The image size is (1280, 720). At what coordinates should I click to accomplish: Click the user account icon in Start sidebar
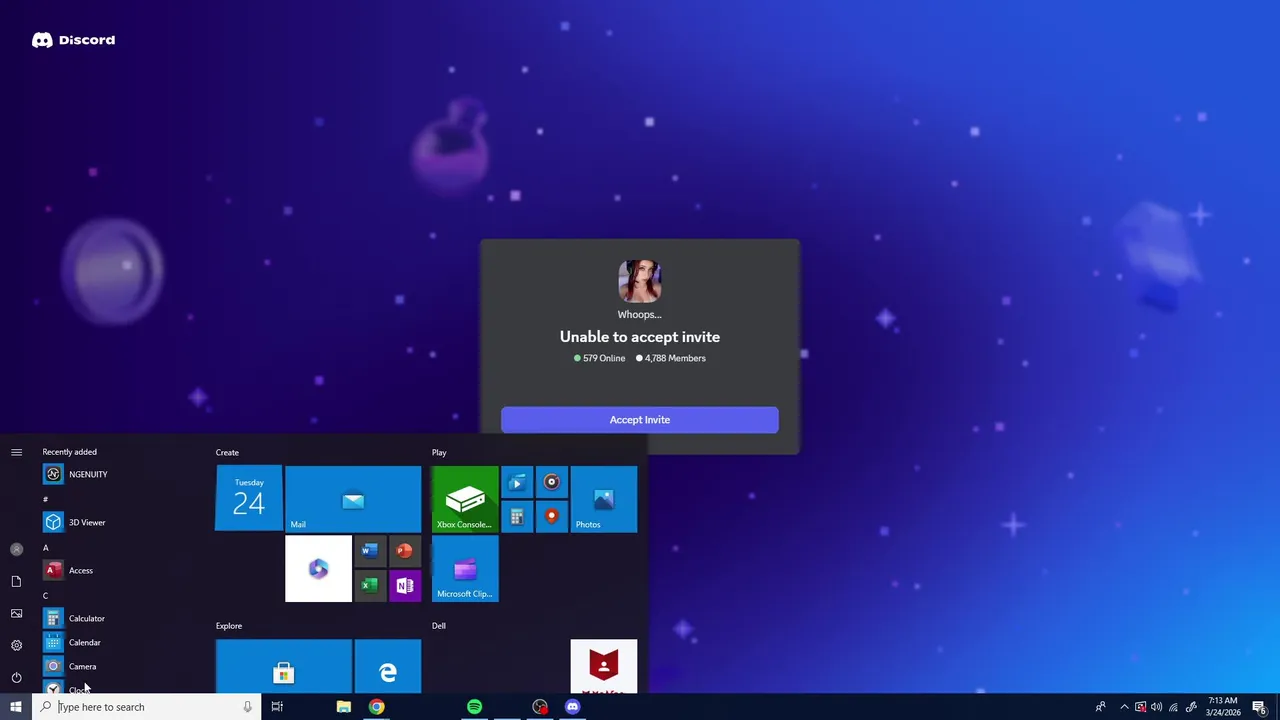coord(16,549)
